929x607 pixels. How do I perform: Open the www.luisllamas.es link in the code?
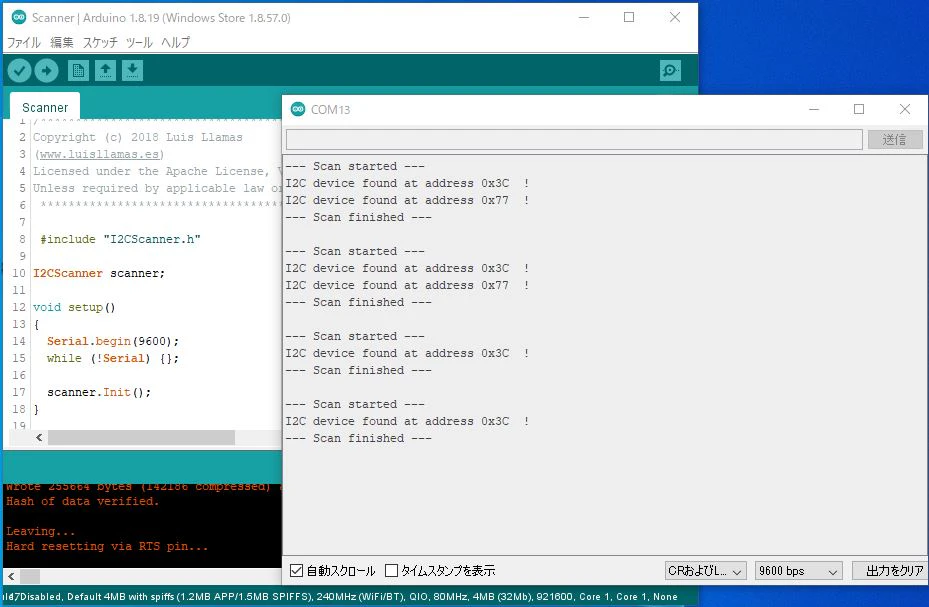(100, 154)
